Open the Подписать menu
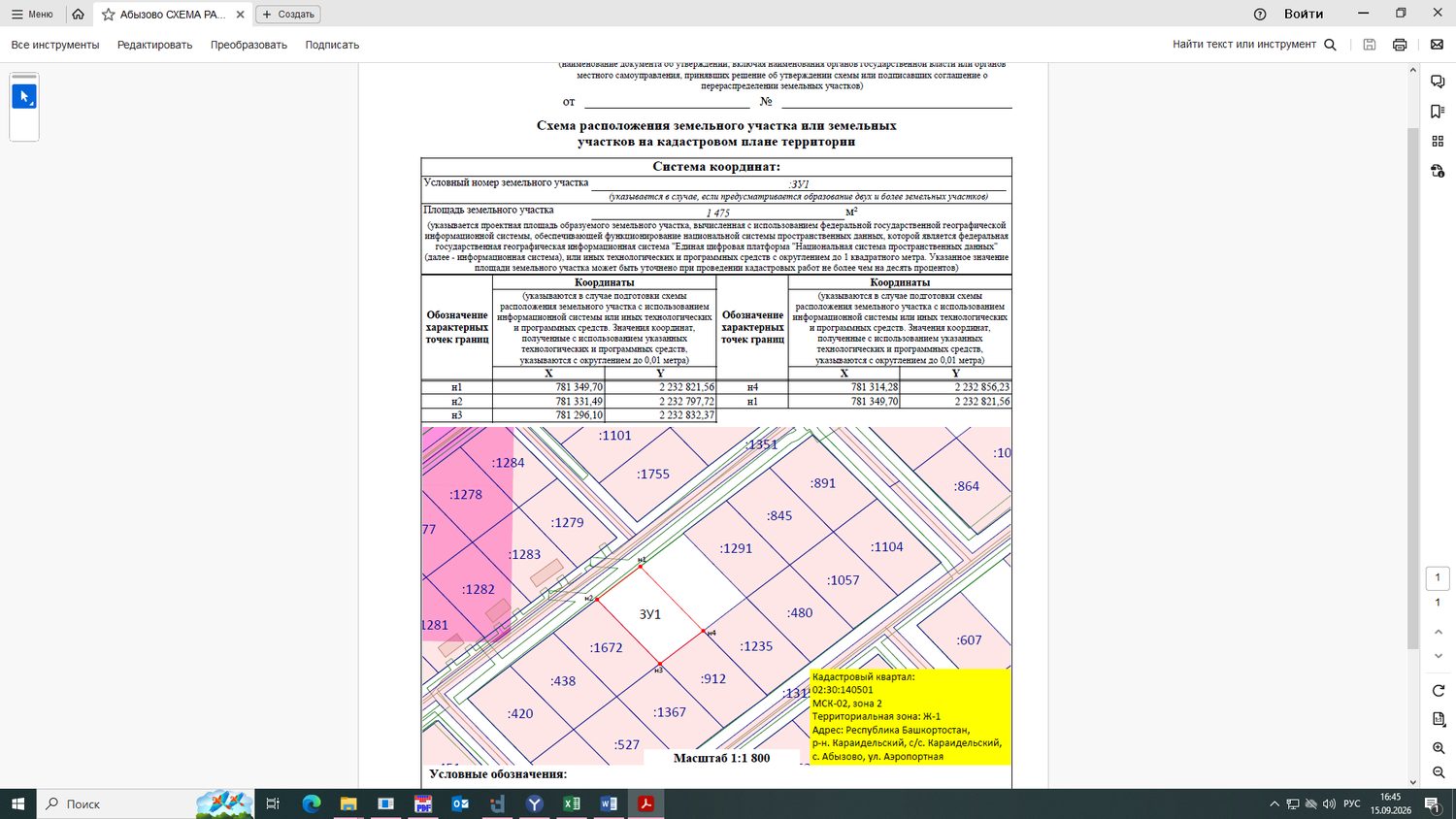 (x=332, y=45)
